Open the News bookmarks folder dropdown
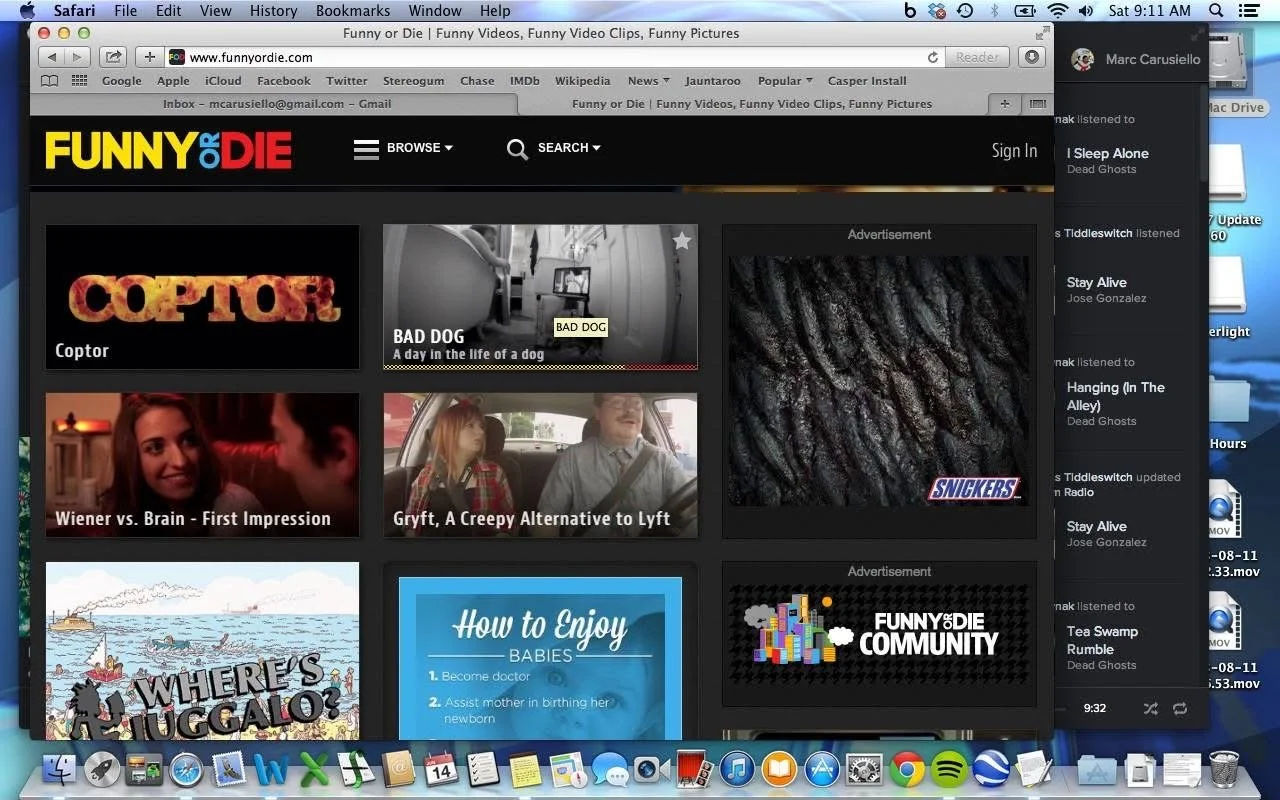 click(x=648, y=81)
